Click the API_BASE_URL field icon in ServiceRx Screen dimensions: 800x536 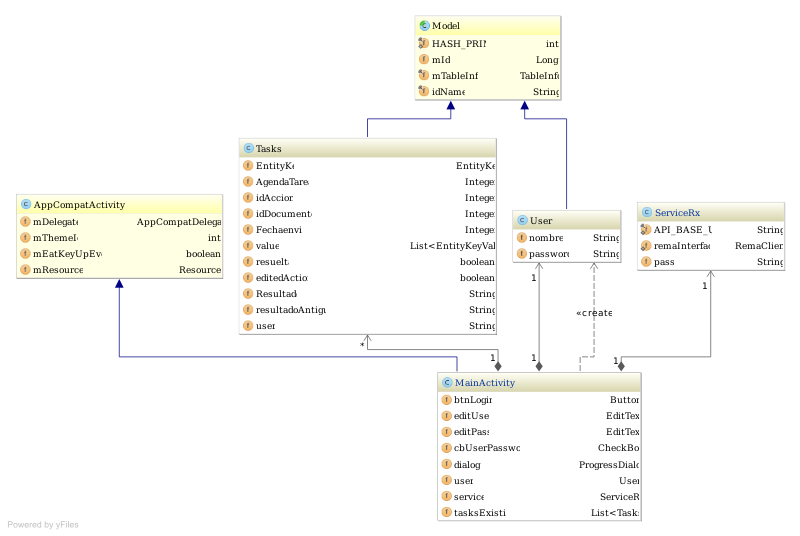646,230
